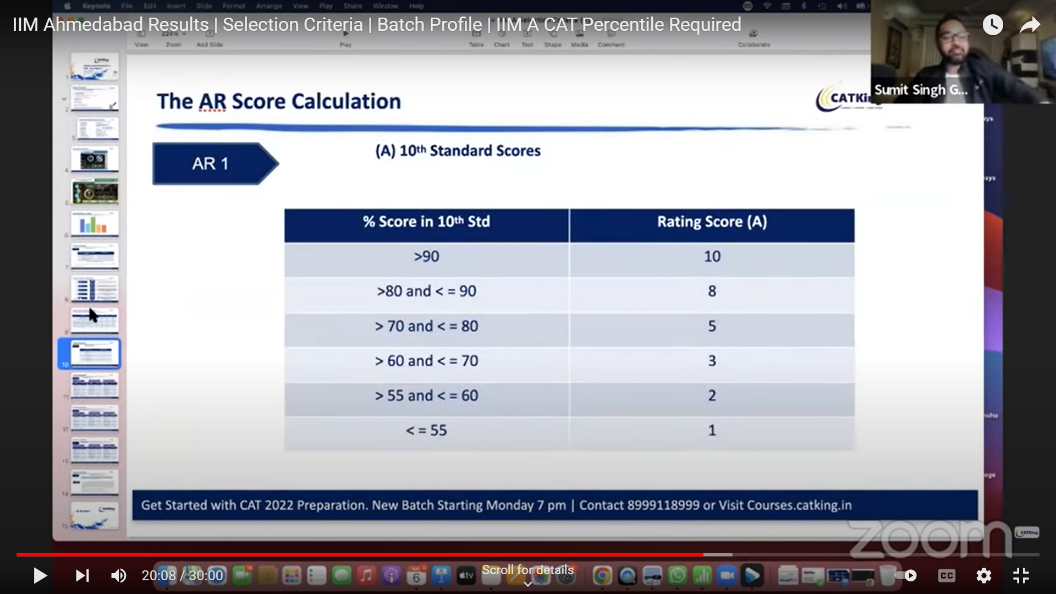The height and width of the screenshot is (594, 1056).
Task: Open the YouTube player settings gear
Action: pos(984,575)
